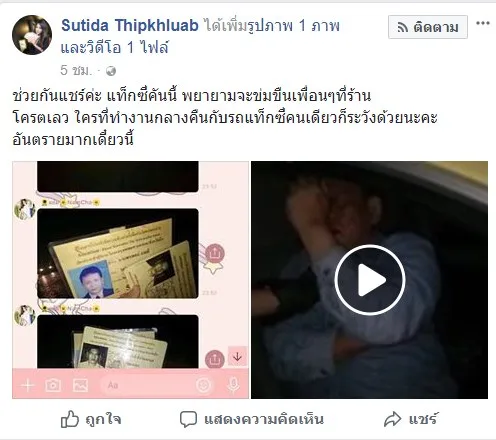496x440 pixels.
Task: Open the Sutida Thipkhluab profile name link
Action: pos(130,25)
